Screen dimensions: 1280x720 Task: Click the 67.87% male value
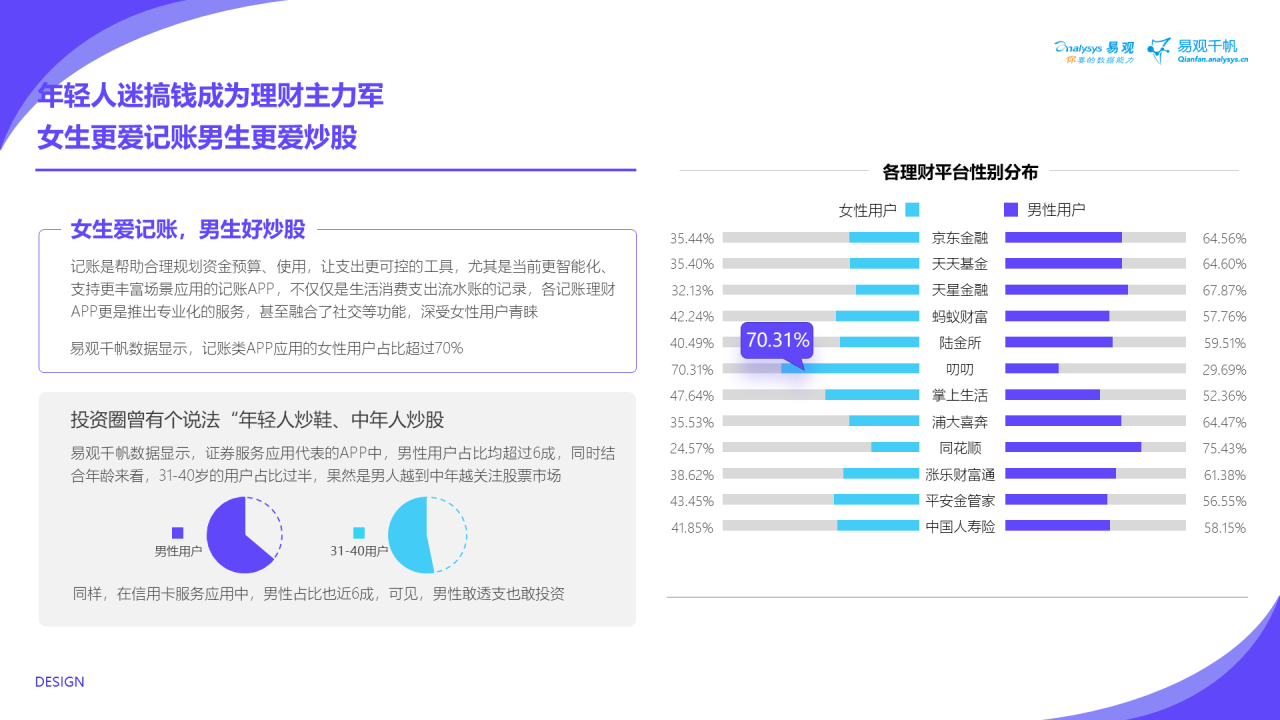point(1225,290)
